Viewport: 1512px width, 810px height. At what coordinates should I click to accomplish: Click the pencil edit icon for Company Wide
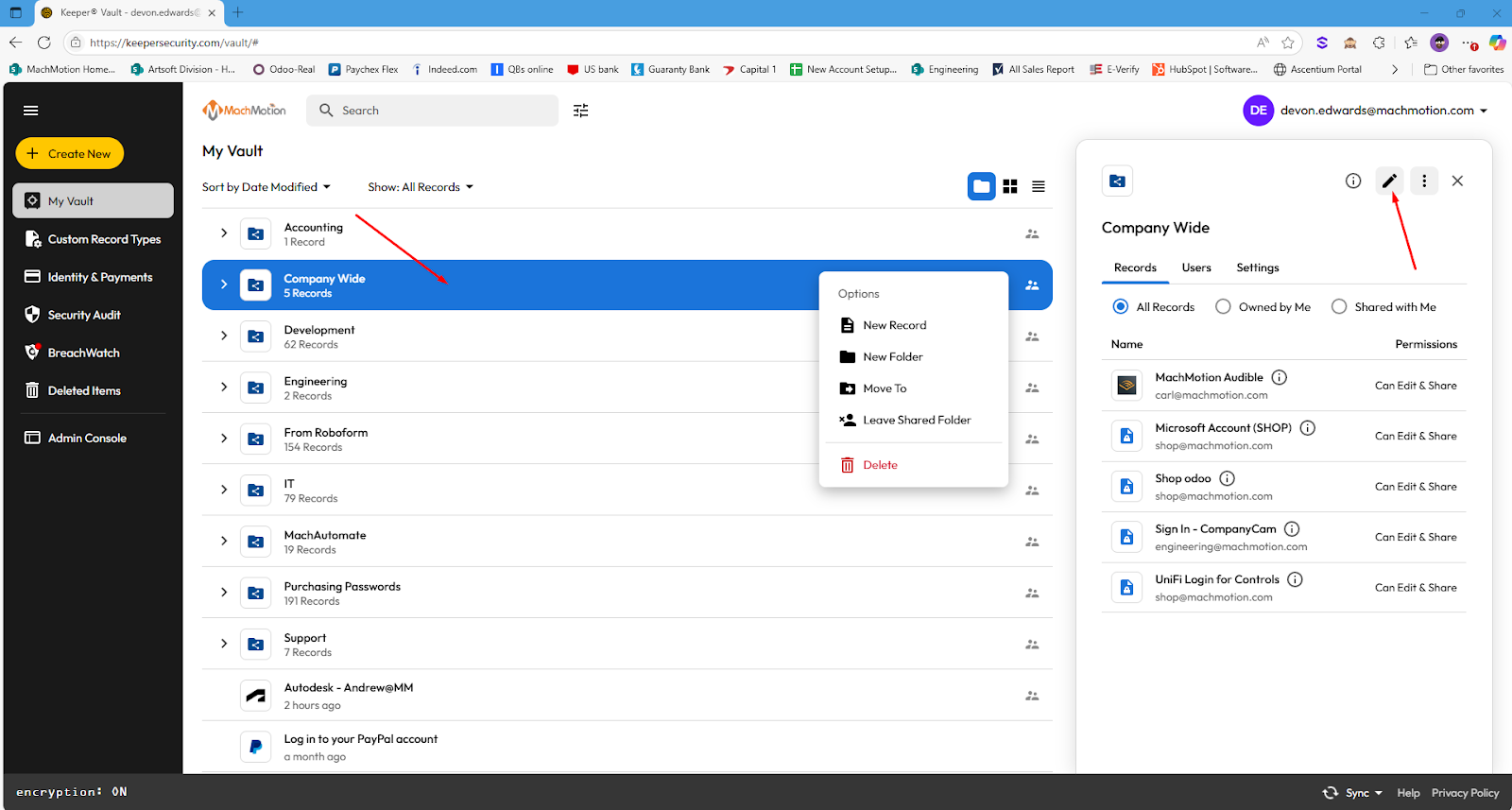coord(1388,181)
